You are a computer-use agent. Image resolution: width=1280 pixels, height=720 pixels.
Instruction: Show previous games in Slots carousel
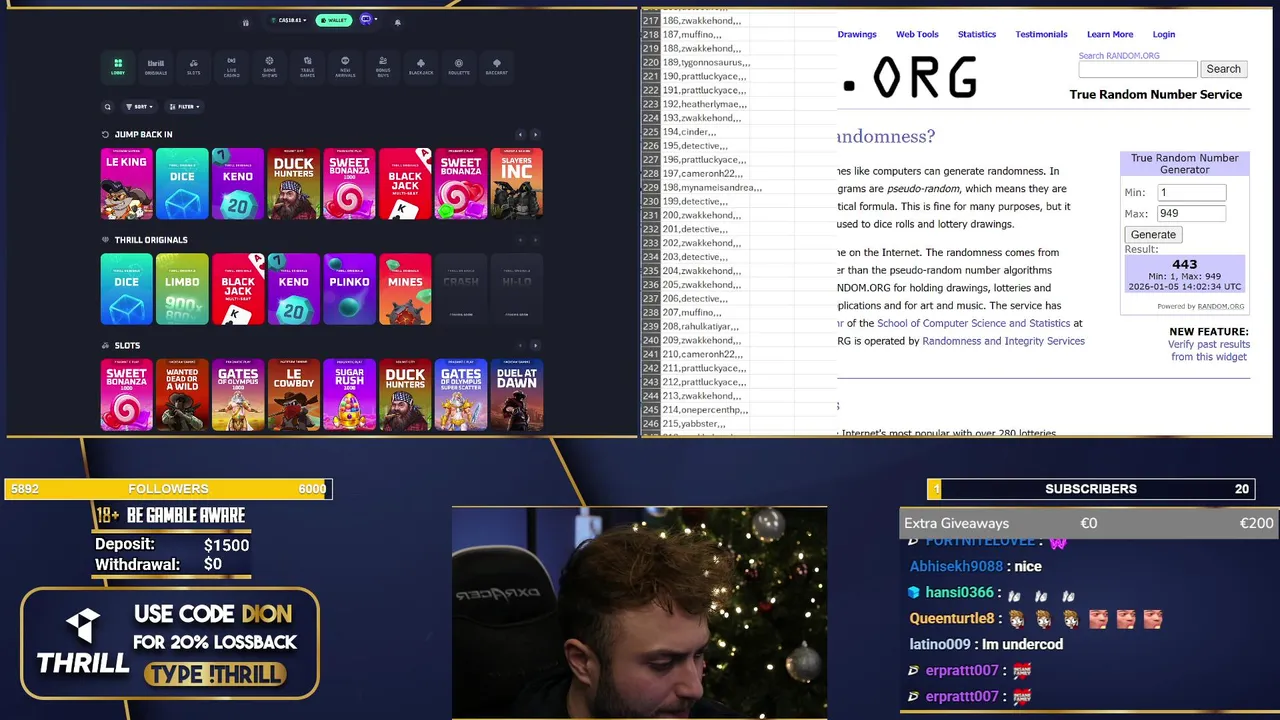(520, 346)
